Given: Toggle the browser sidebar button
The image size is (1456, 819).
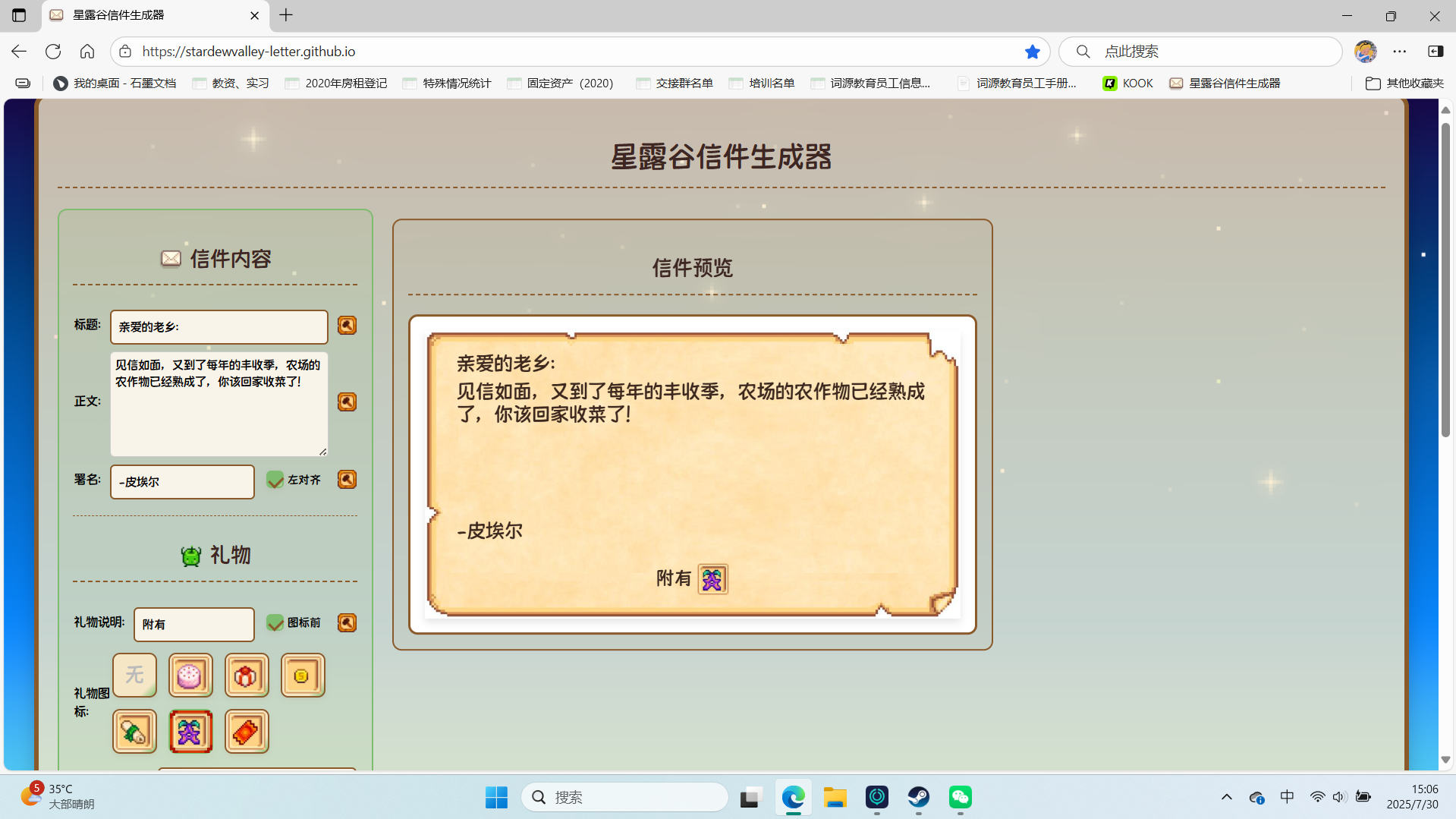Looking at the screenshot, I should [1436, 52].
